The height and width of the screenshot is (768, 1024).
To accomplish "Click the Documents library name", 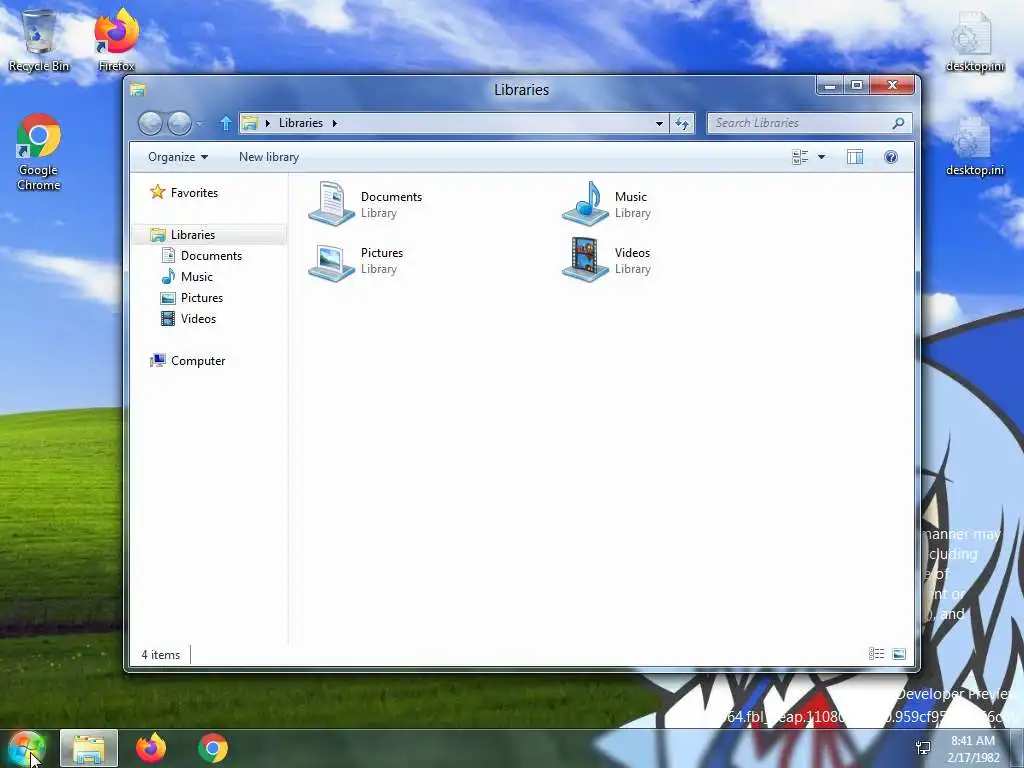I will pos(391,197).
